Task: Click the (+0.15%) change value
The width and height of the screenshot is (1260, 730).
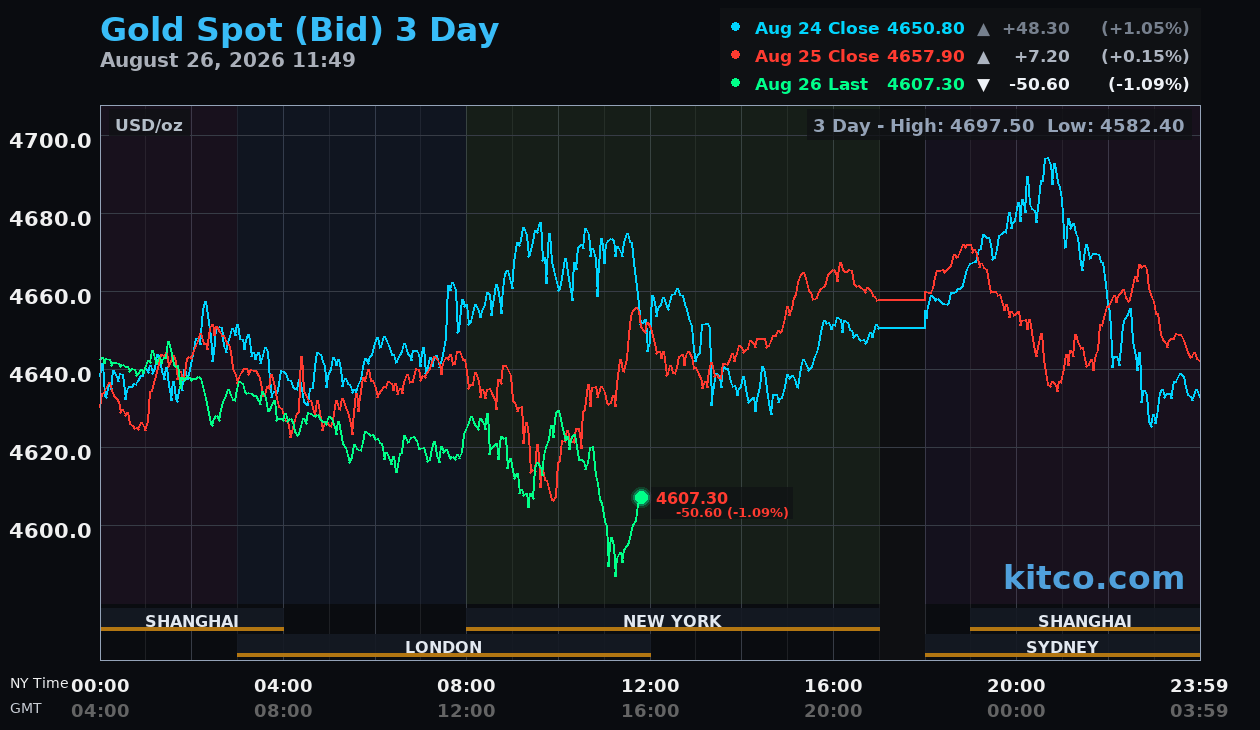Action: tap(1145, 57)
